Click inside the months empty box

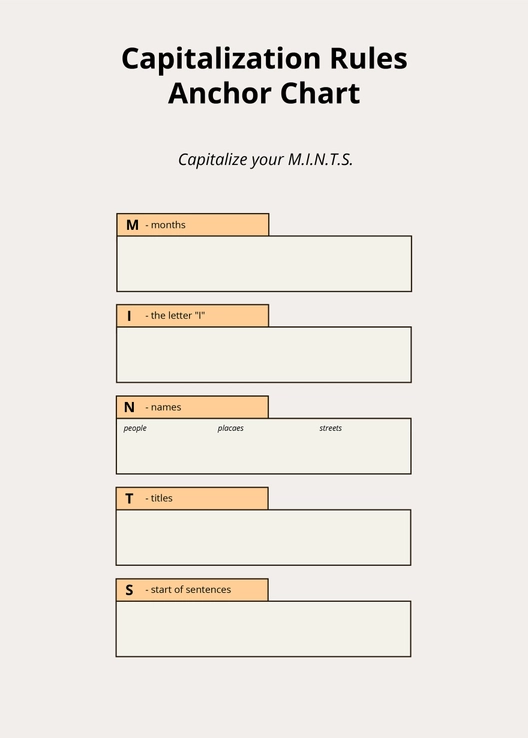tap(264, 264)
